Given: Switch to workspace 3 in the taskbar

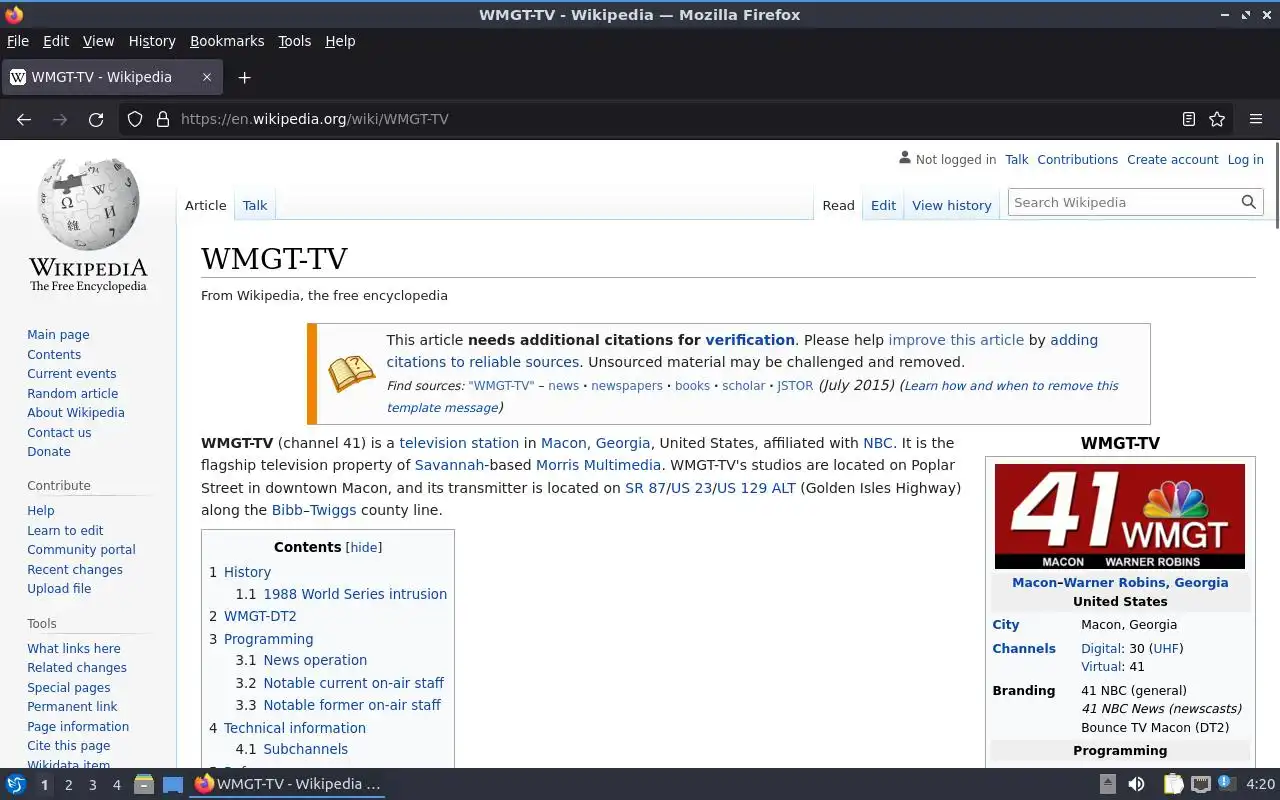Looking at the screenshot, I should click(x=92, y=785).
